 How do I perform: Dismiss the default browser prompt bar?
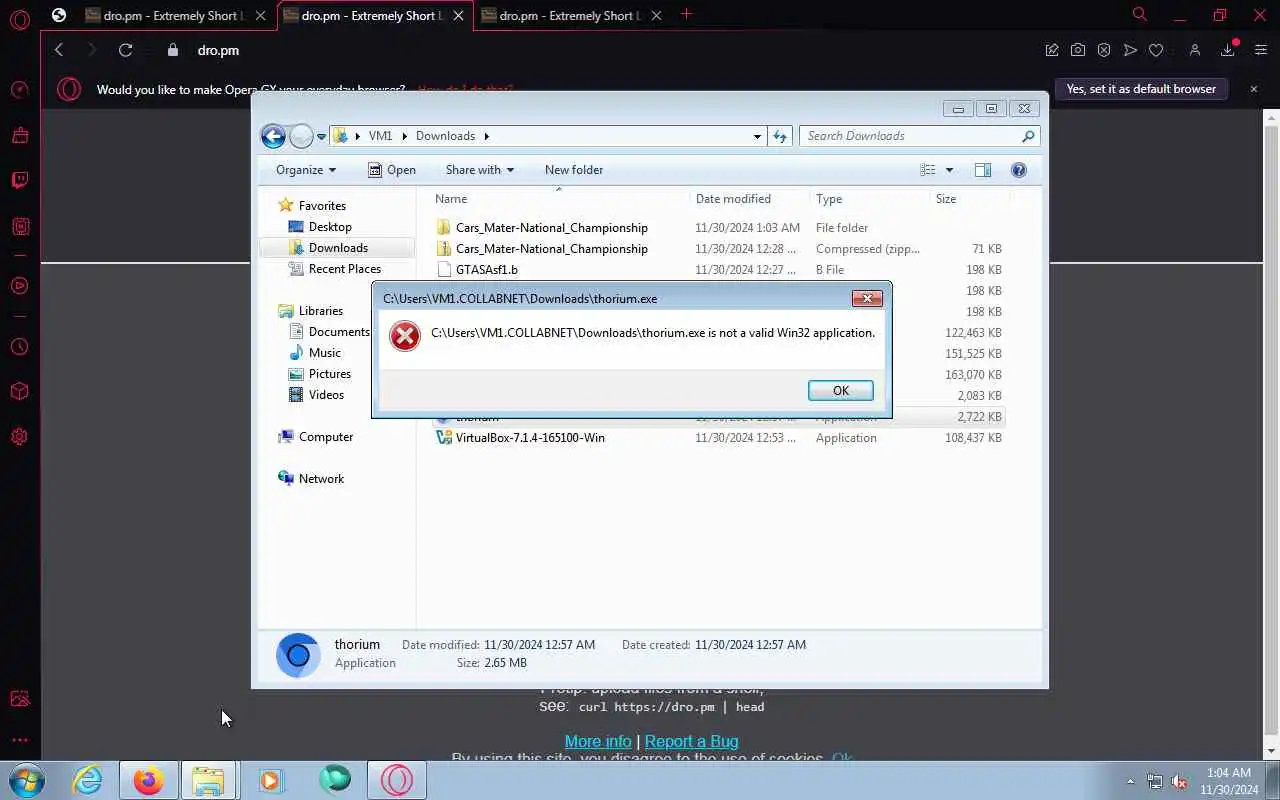tap(1254, 89)
